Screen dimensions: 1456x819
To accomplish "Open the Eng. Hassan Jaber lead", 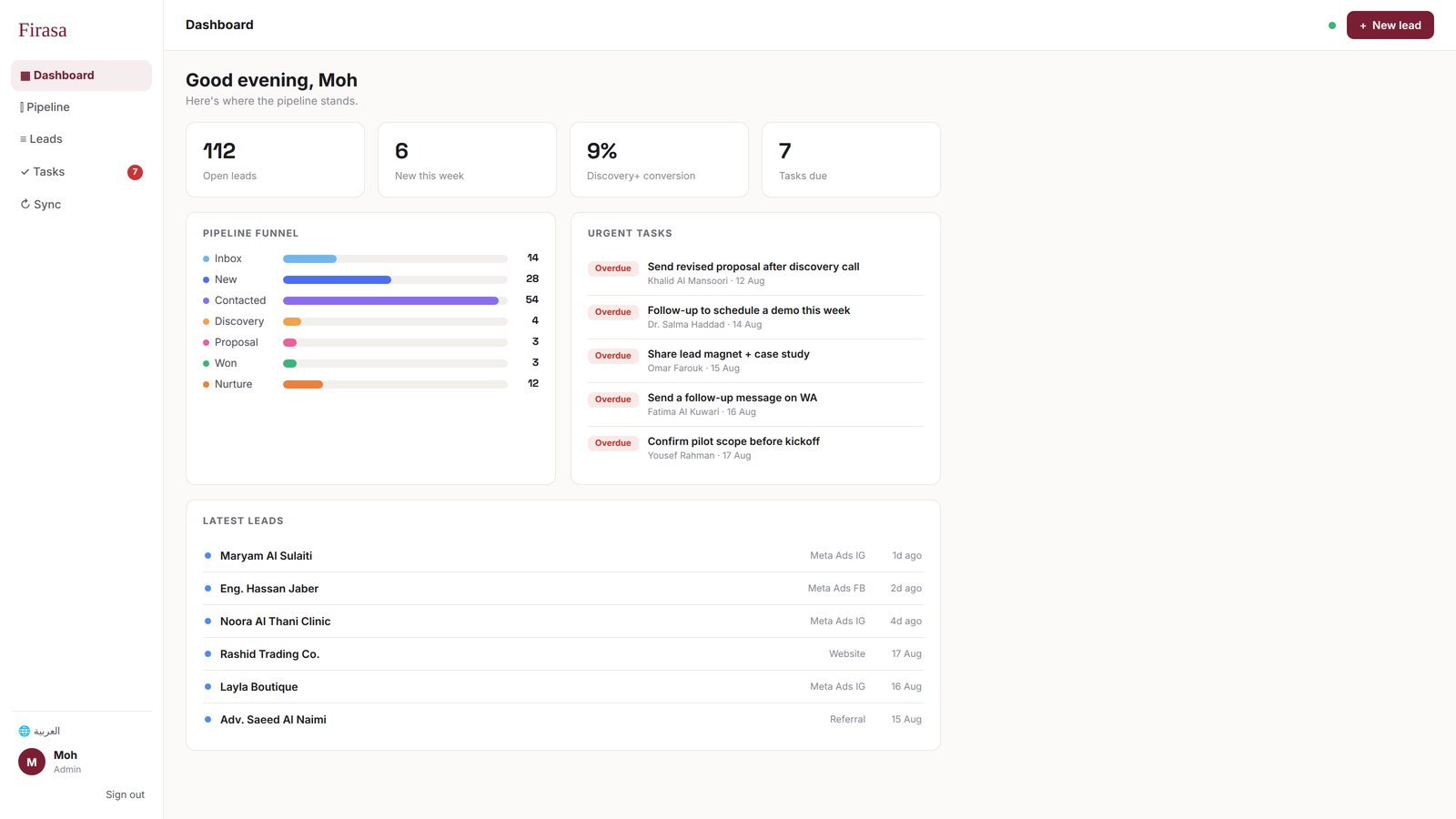I will [563, 589].
